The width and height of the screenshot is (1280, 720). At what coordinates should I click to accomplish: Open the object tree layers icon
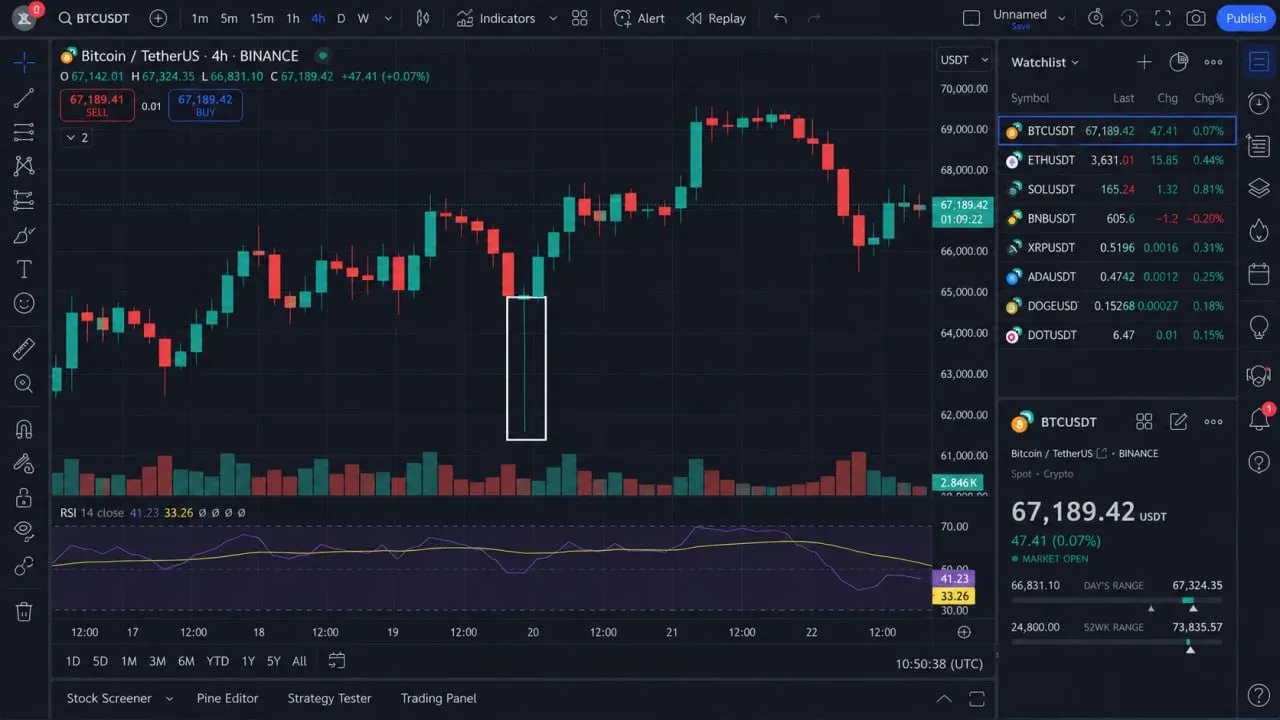[x=1259, y=187]
